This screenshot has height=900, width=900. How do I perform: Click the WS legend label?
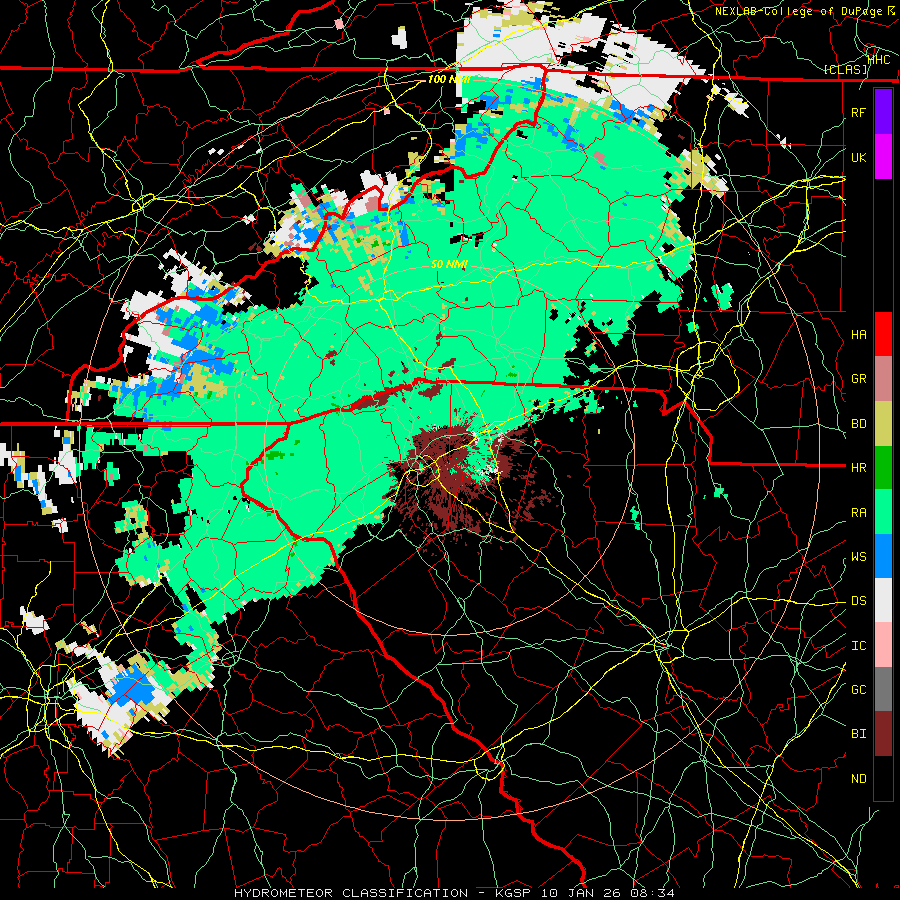(859, 557)
